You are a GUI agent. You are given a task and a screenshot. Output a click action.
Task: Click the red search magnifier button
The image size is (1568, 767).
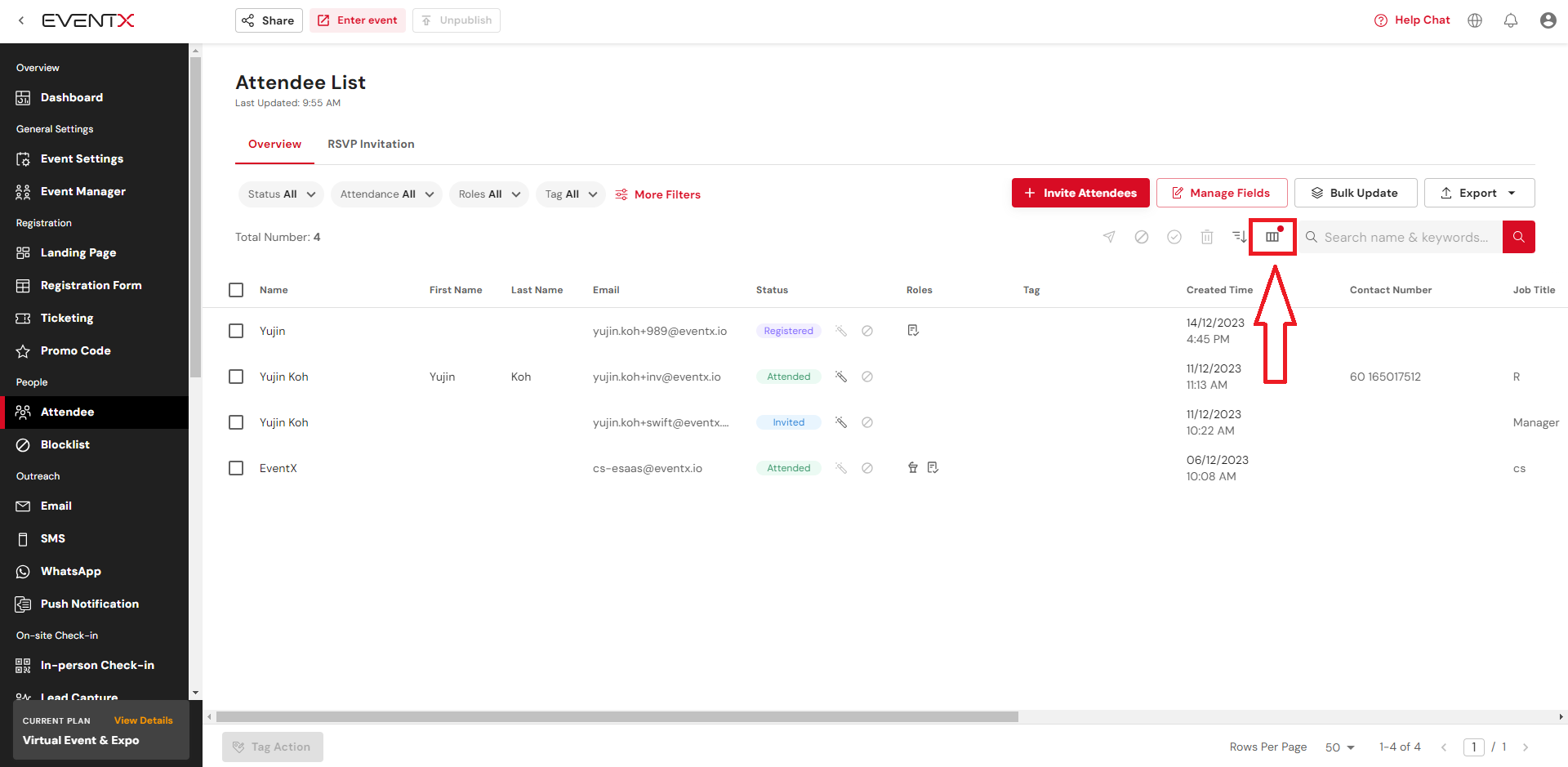point(1519,237)
